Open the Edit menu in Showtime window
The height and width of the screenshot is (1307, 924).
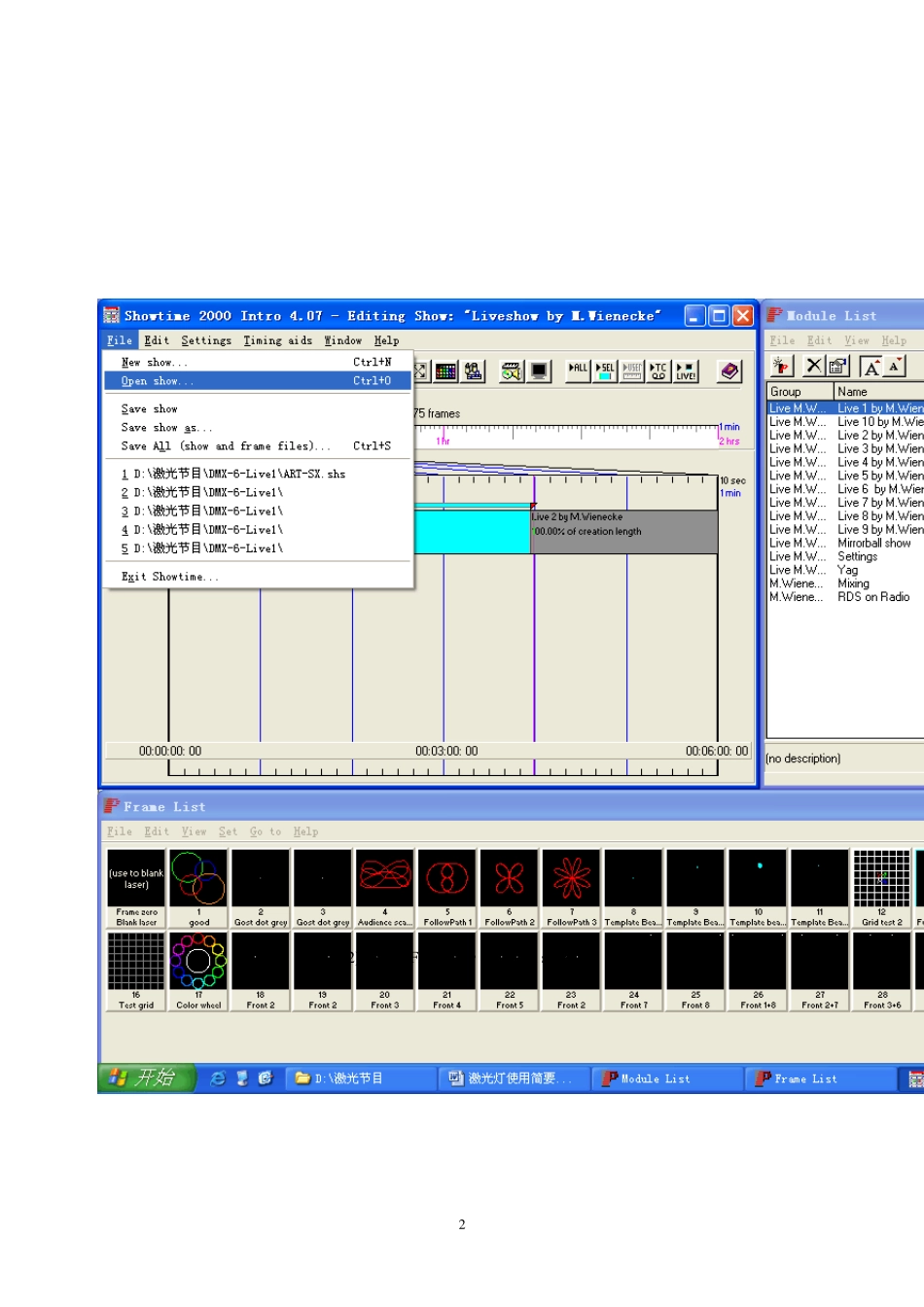tap(157, 340)
